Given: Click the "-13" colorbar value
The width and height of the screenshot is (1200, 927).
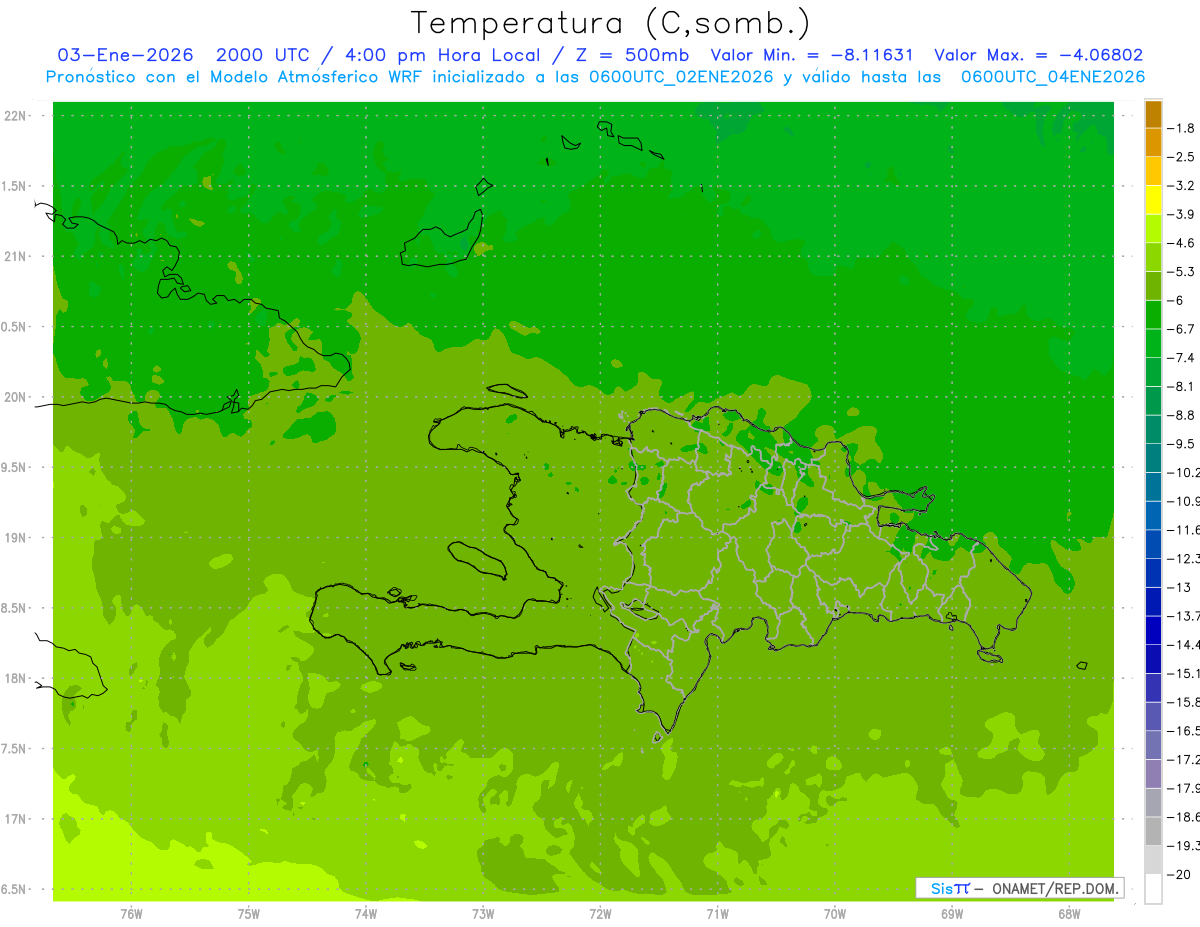Looking at the screenshot, I should click(1179, 587).
